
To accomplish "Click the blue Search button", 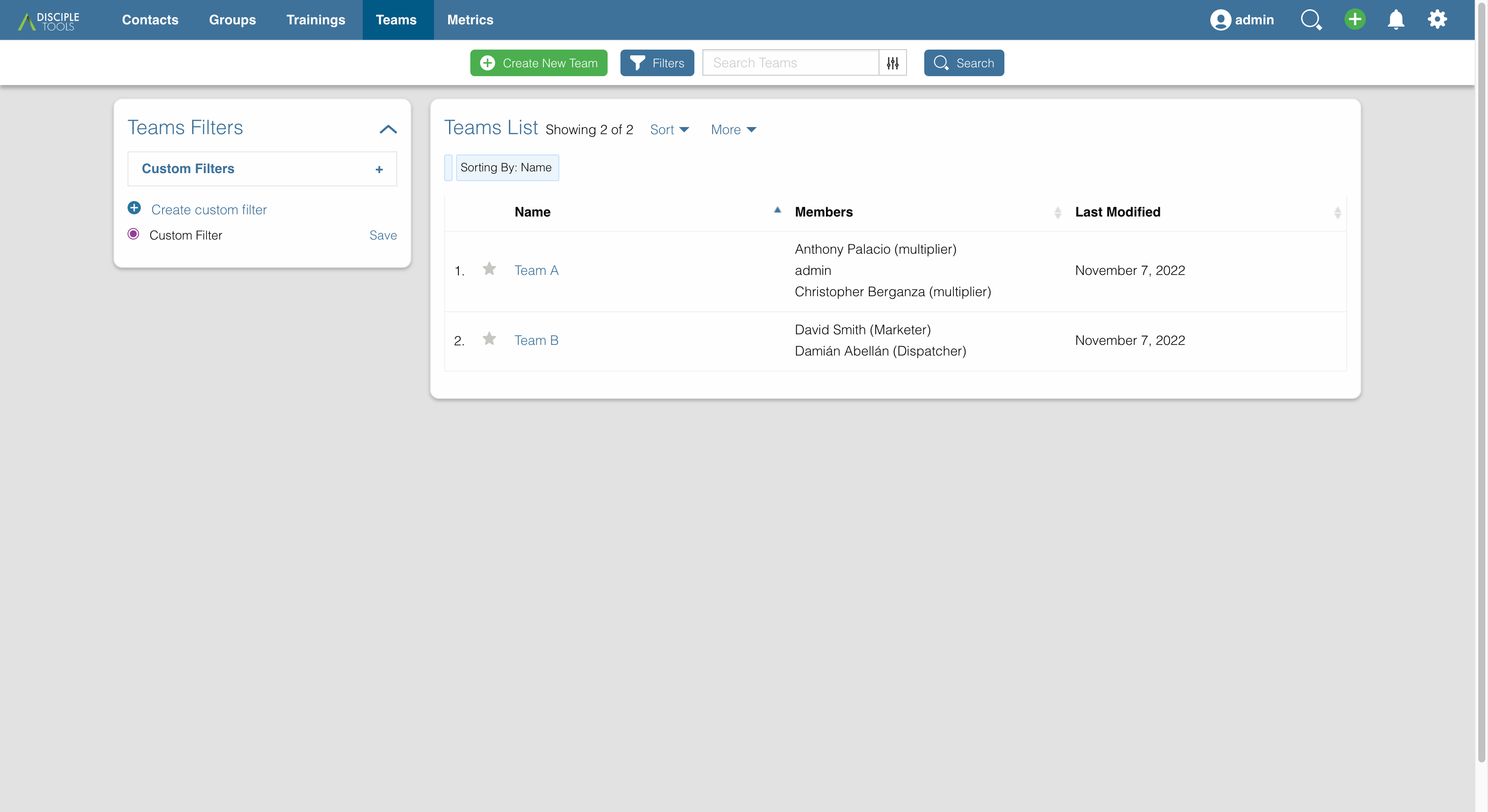I will 964,63.
